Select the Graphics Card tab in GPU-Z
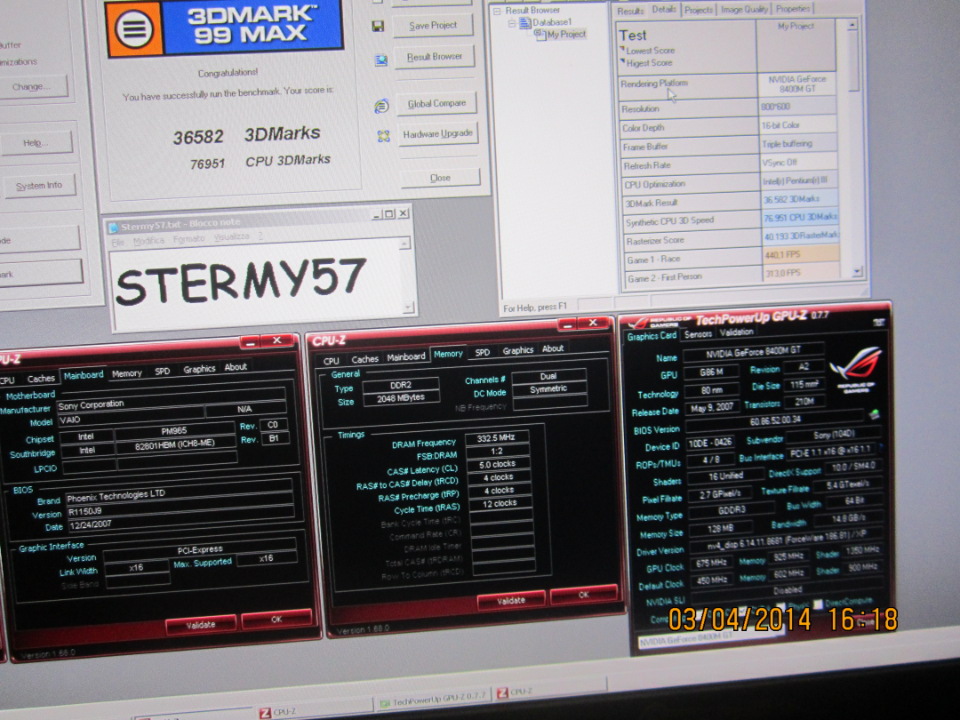The height and width of the screenshot is (720, 960). click(x=651, y=336)
